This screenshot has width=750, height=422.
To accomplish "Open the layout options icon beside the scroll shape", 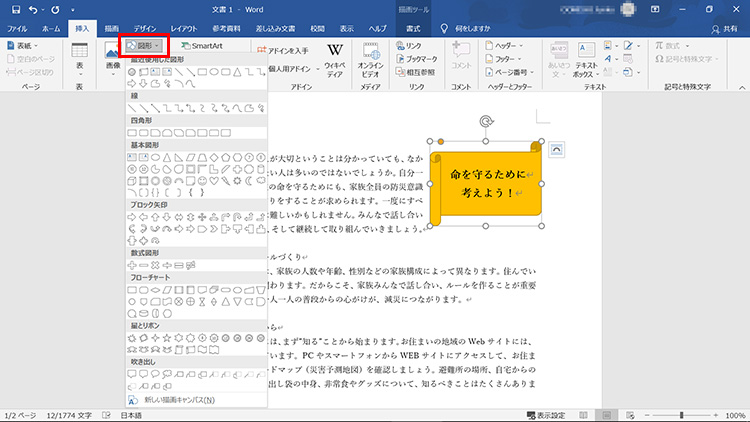I will point(557,149).
